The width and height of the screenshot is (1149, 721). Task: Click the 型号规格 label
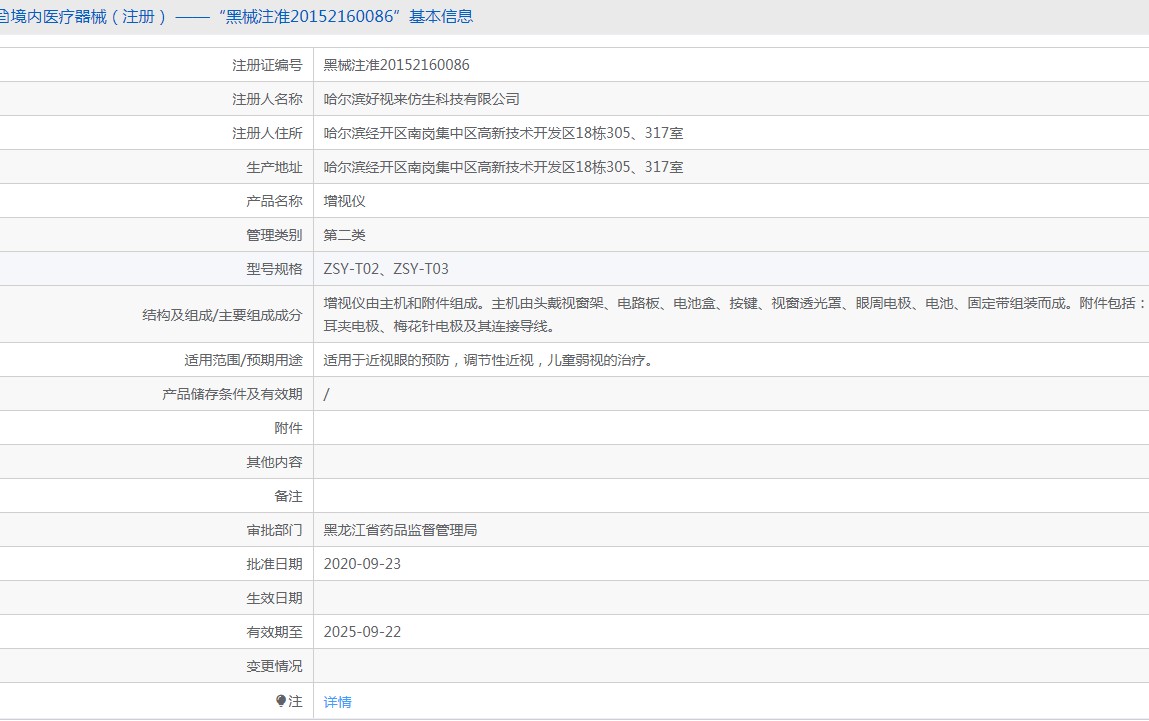point(274,269)
